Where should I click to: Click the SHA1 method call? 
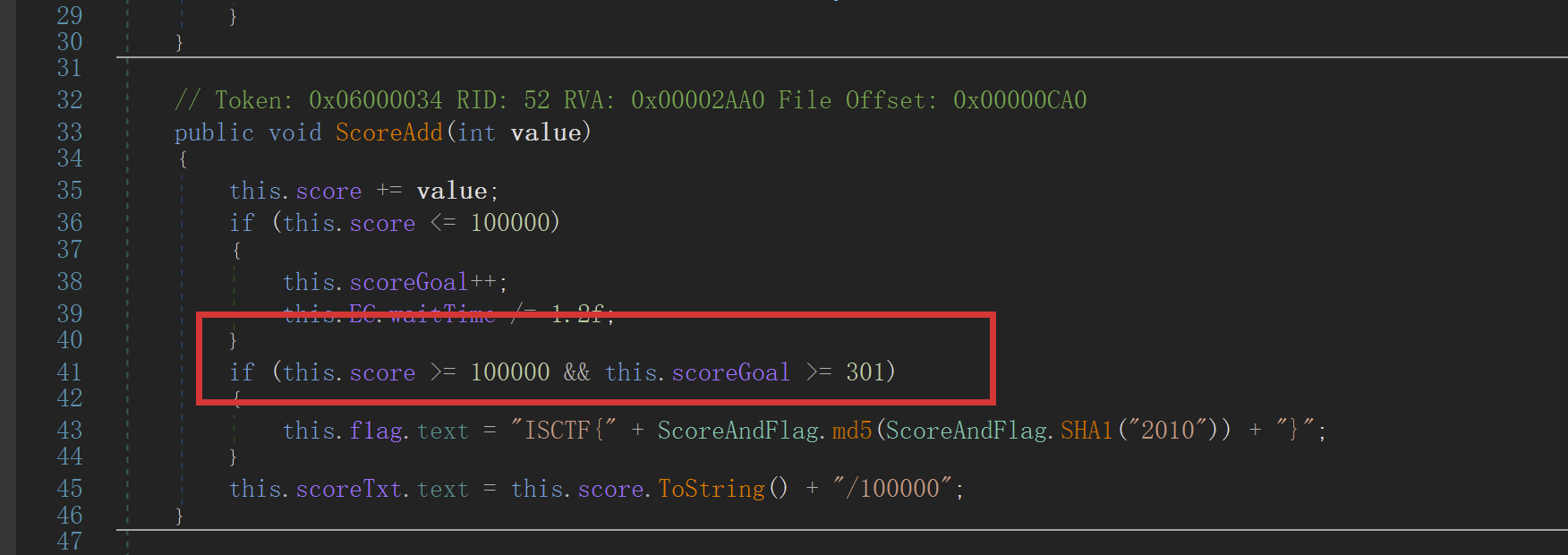[x=1087, y=431]
